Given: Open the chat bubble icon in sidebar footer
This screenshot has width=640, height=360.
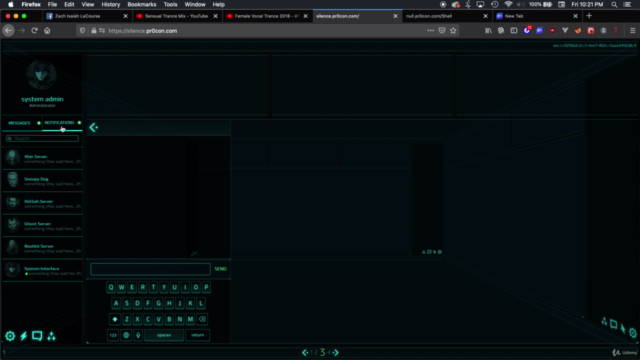Looking at the screenshot, I should (37, 336).
